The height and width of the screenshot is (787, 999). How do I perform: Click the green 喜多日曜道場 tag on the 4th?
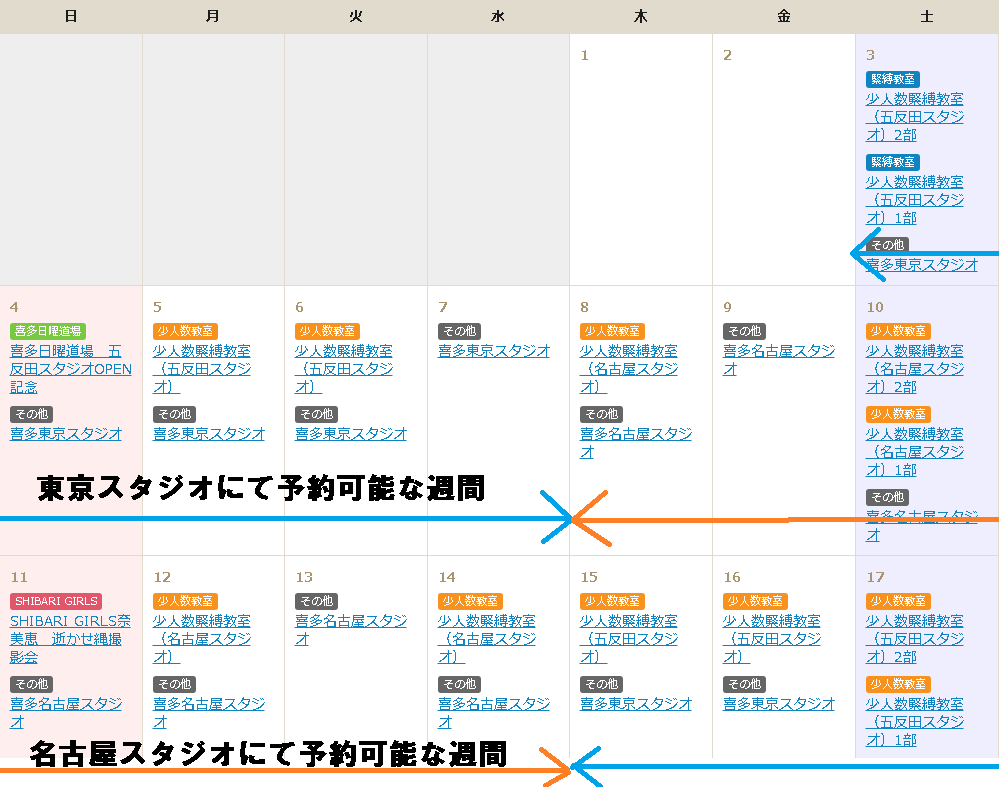point(48,331)
